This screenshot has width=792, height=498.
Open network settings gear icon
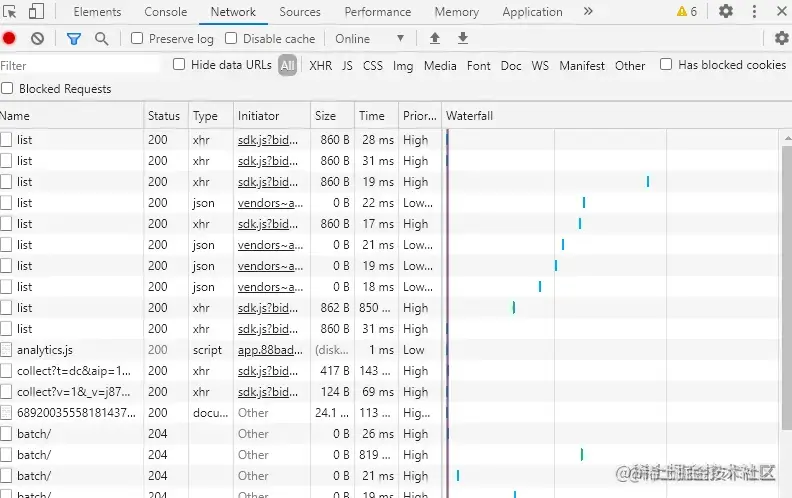781,38
